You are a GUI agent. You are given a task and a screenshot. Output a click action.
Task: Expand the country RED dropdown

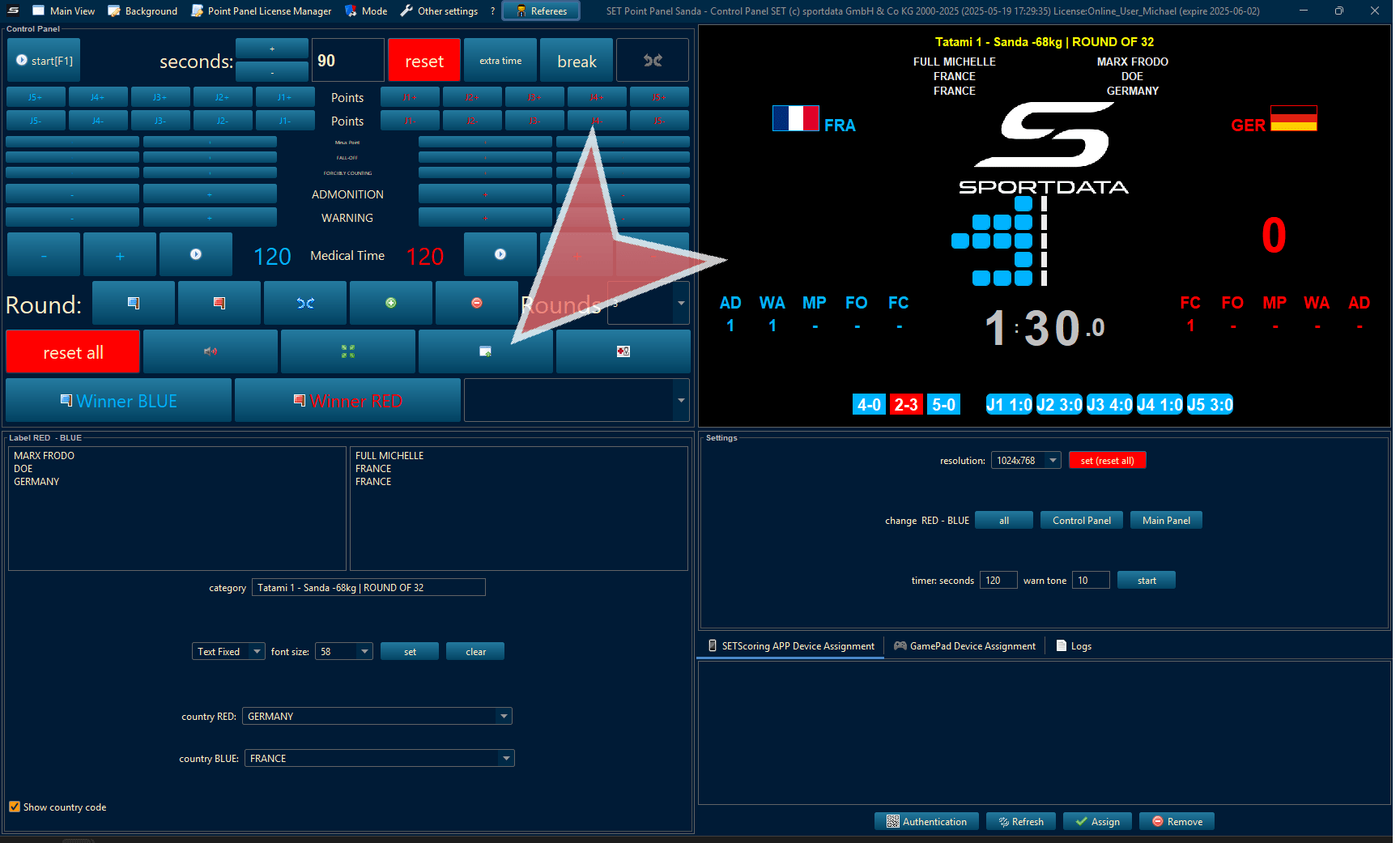coord(504,717)
